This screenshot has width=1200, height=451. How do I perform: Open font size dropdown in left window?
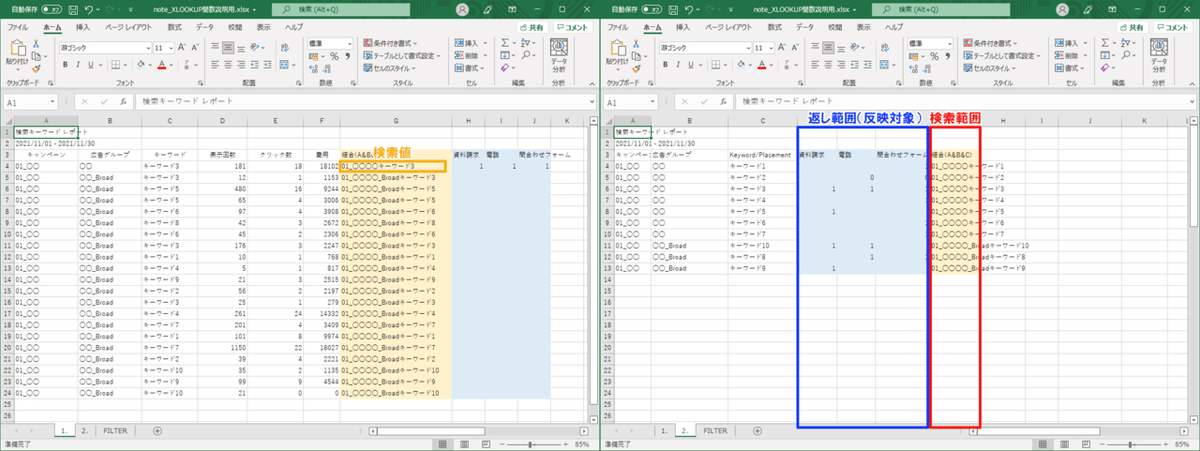point(172,47)
